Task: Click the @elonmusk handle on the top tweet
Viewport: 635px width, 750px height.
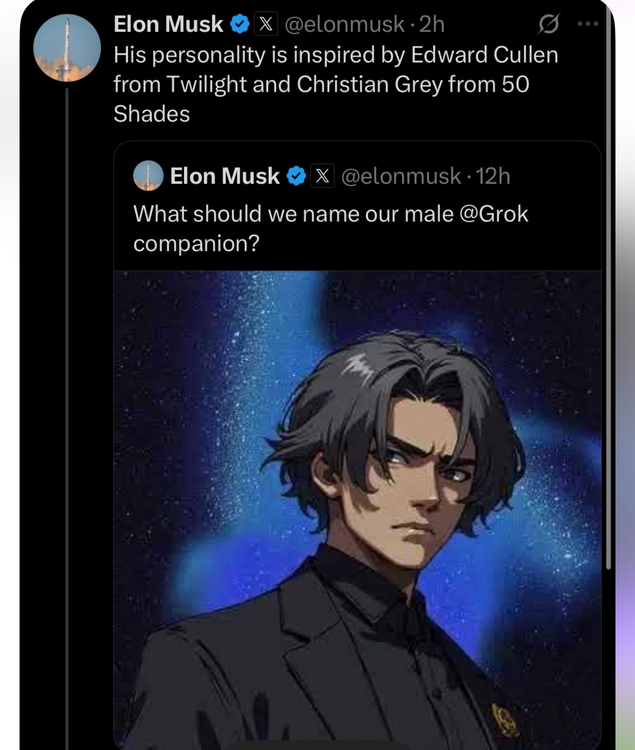Action: 345,23
